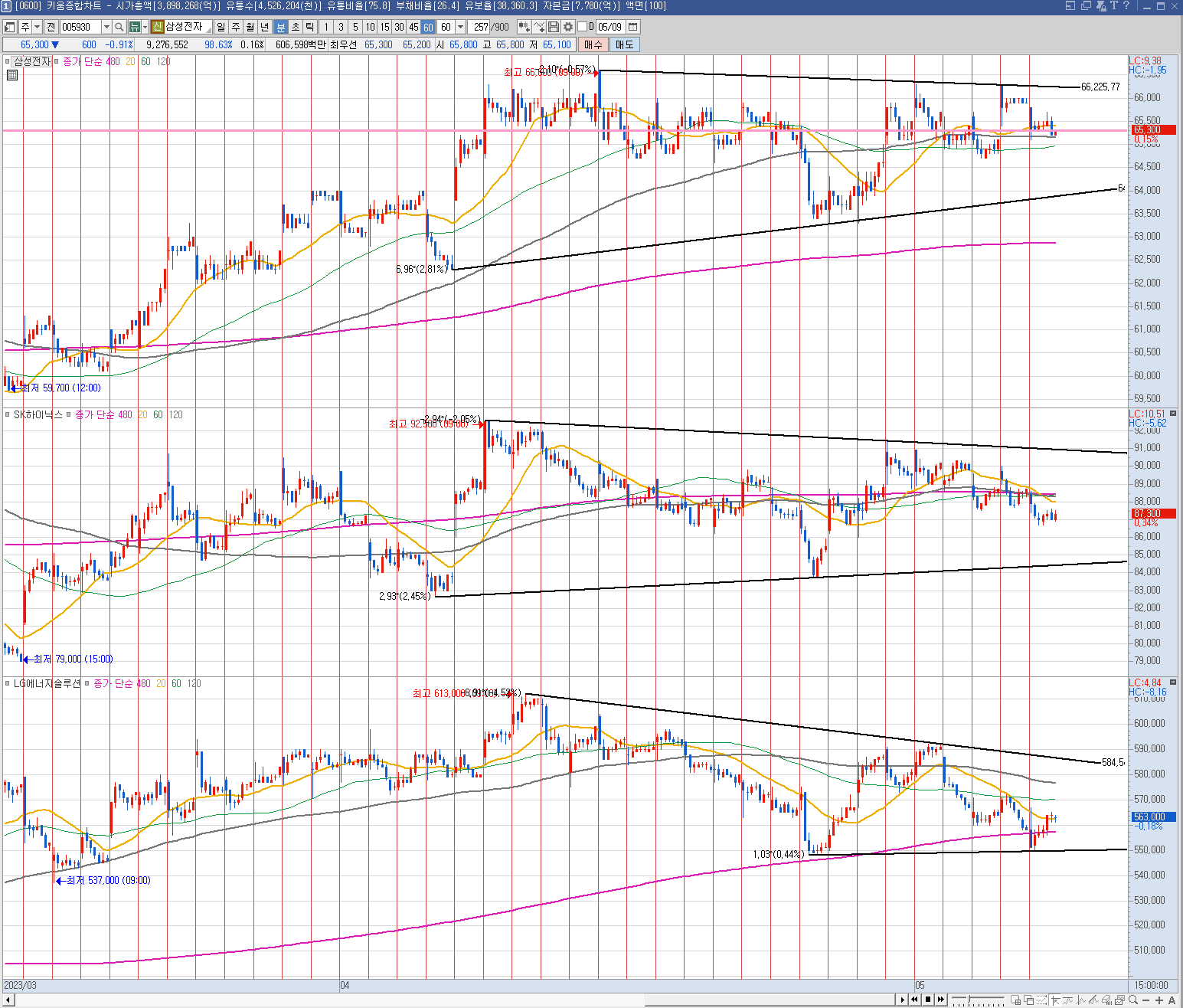Close the SK하이닉스 pane with small x
Viewport: 1183px width, 1008px height.
(x=1172, y=414)
